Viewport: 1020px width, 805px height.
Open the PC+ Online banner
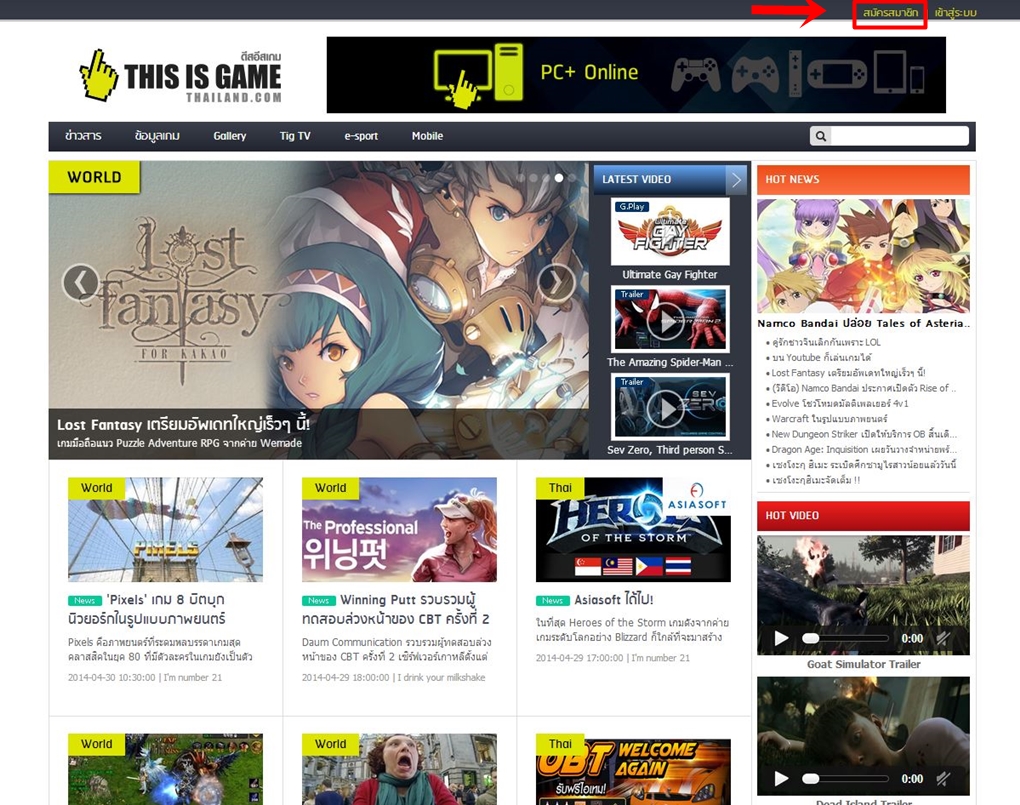coord(636,75)
